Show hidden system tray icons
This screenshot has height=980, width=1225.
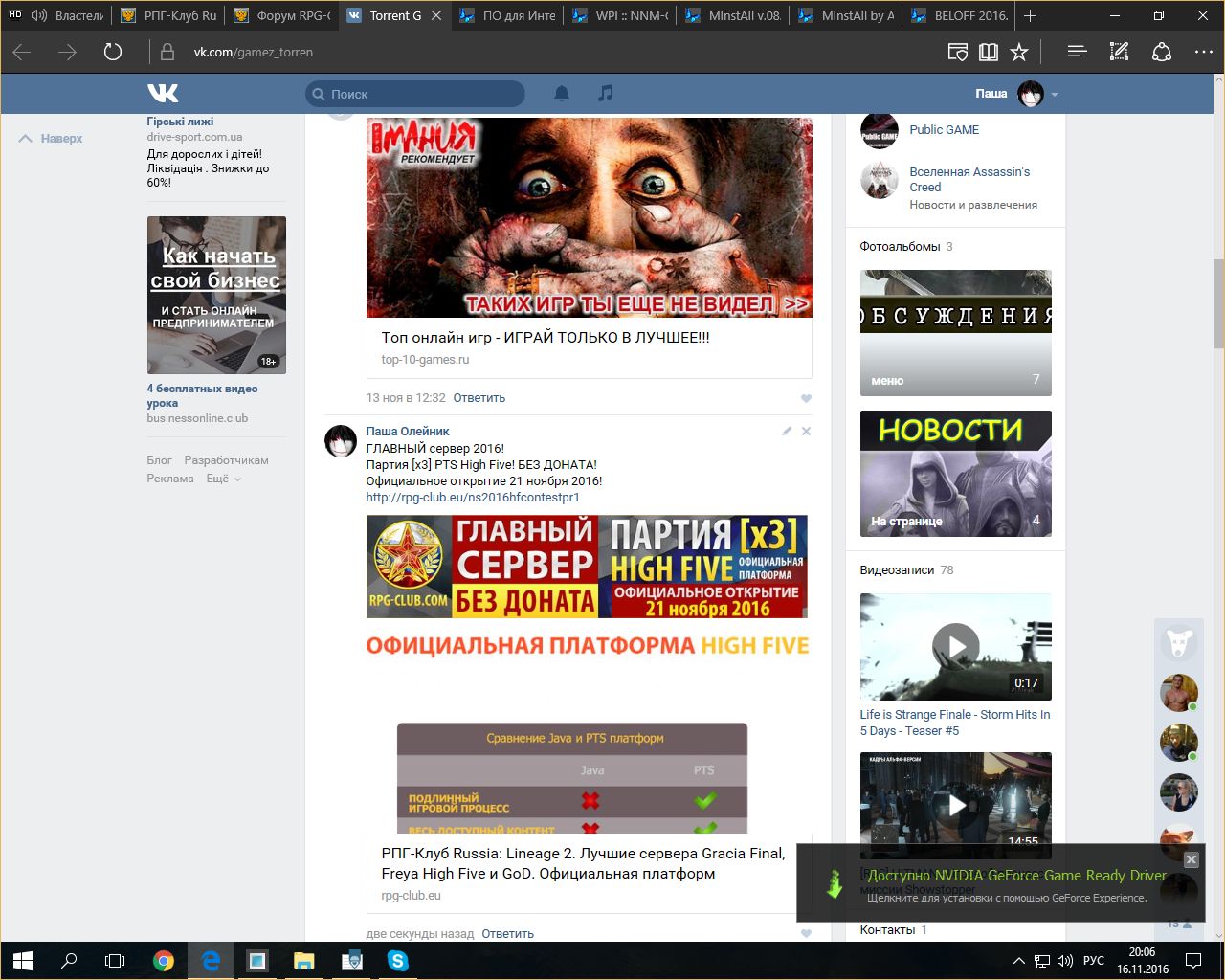1018,960
